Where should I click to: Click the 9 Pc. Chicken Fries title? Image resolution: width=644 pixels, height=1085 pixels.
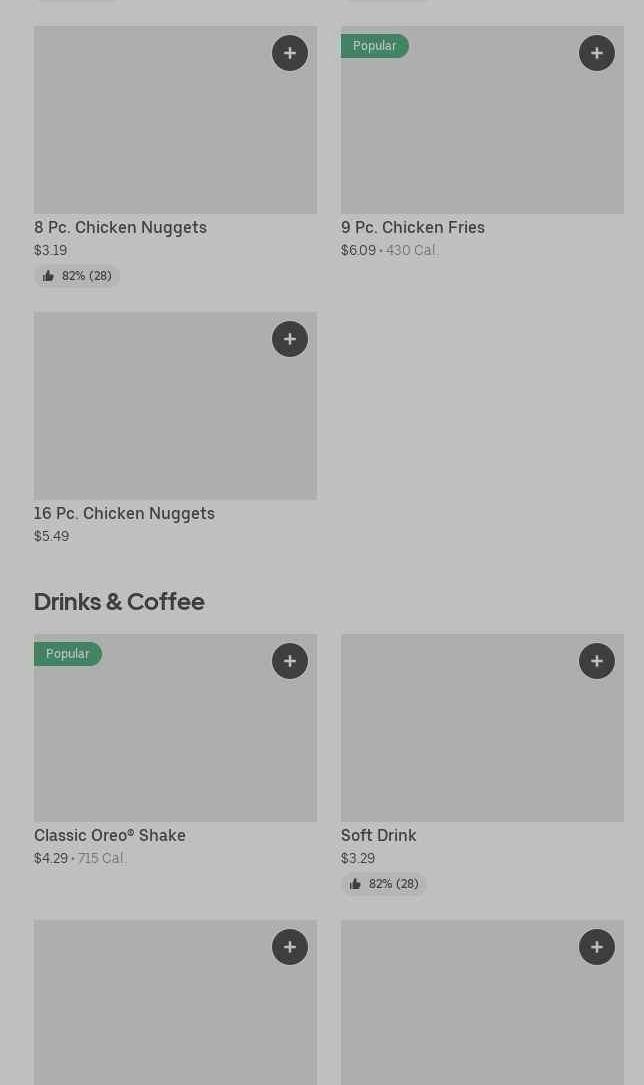pyautogui.click(x=412, y=227)
